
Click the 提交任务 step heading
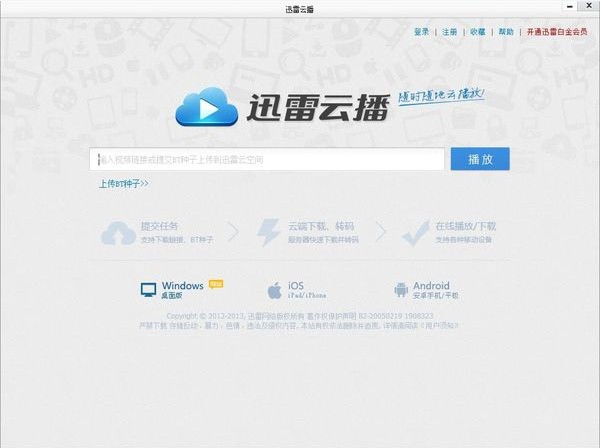coord(159,226)
